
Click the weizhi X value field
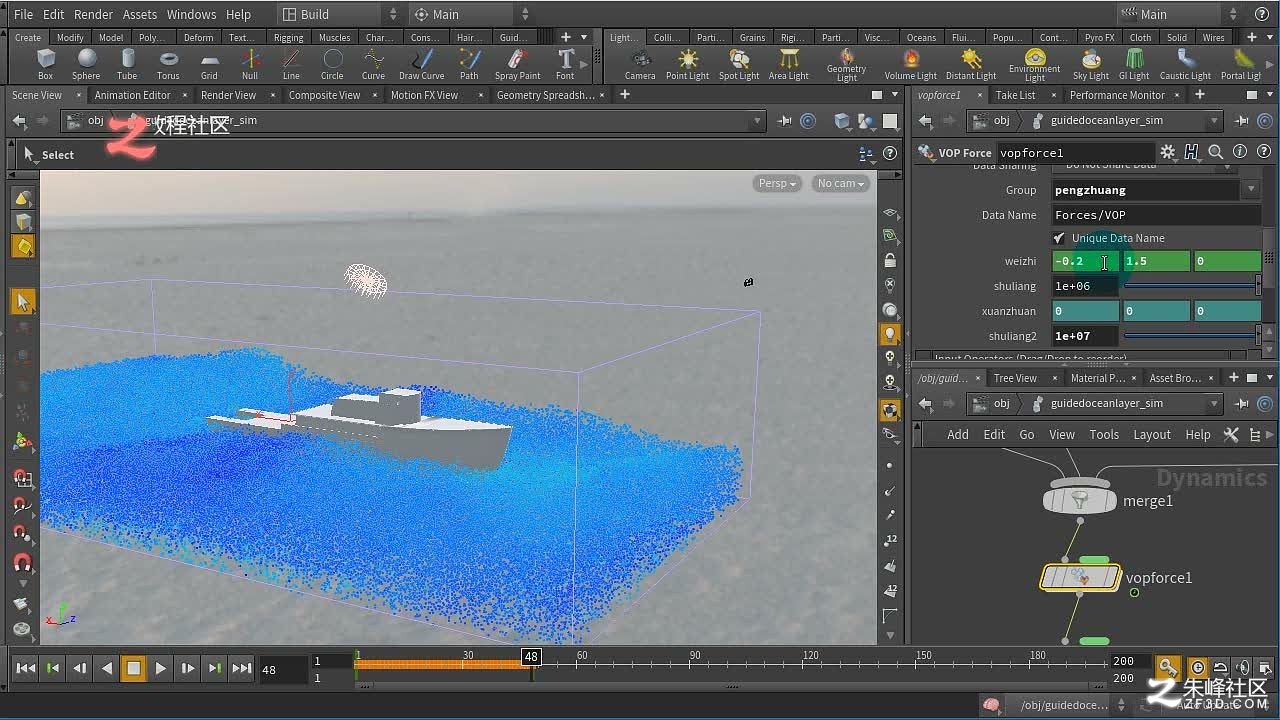pos(1085,262)
